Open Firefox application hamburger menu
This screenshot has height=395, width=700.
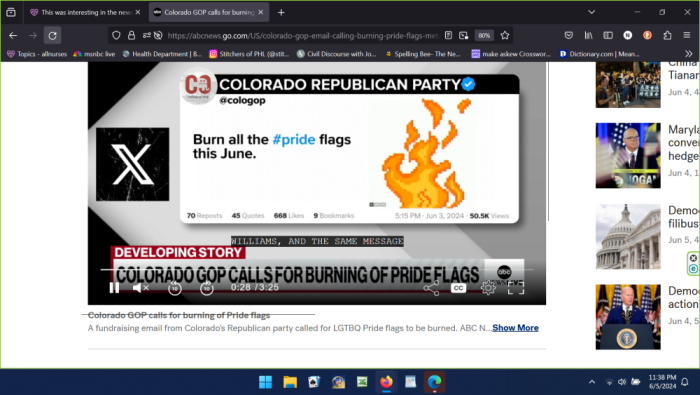pyautogui.click(x=687, y=35)
